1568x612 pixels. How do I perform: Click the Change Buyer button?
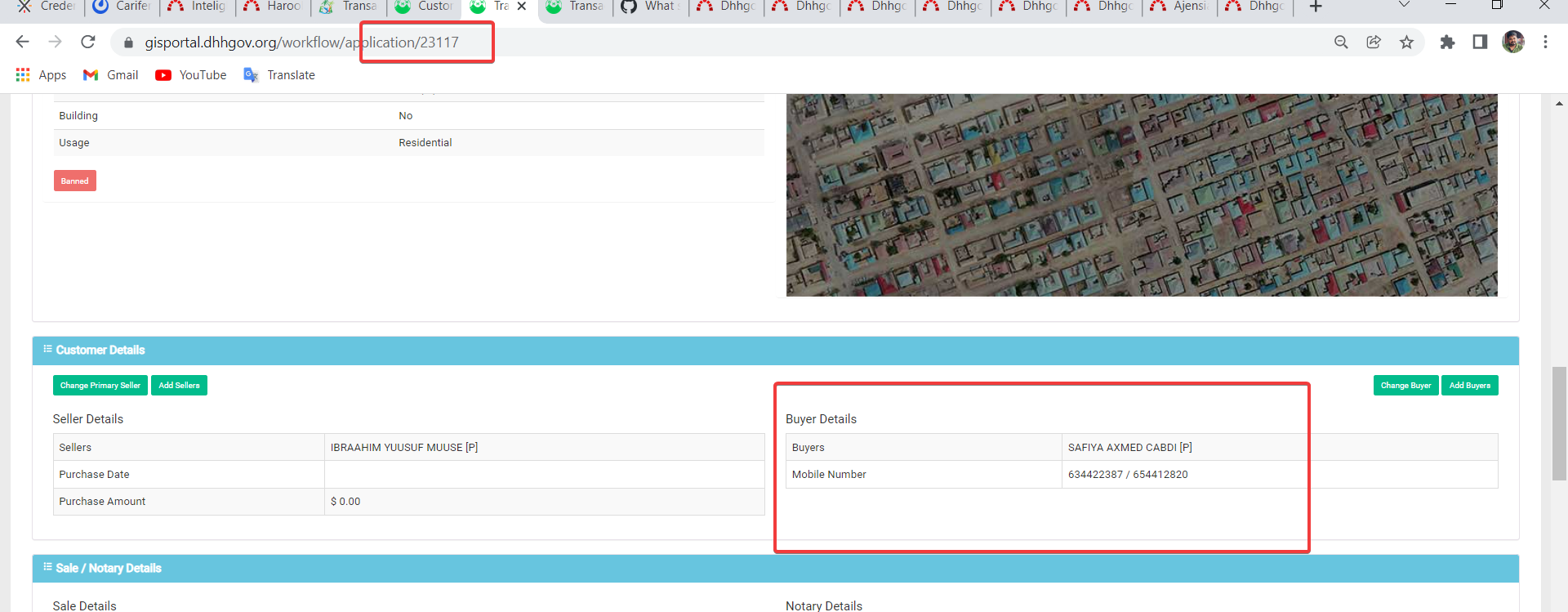click(1405, 385)
